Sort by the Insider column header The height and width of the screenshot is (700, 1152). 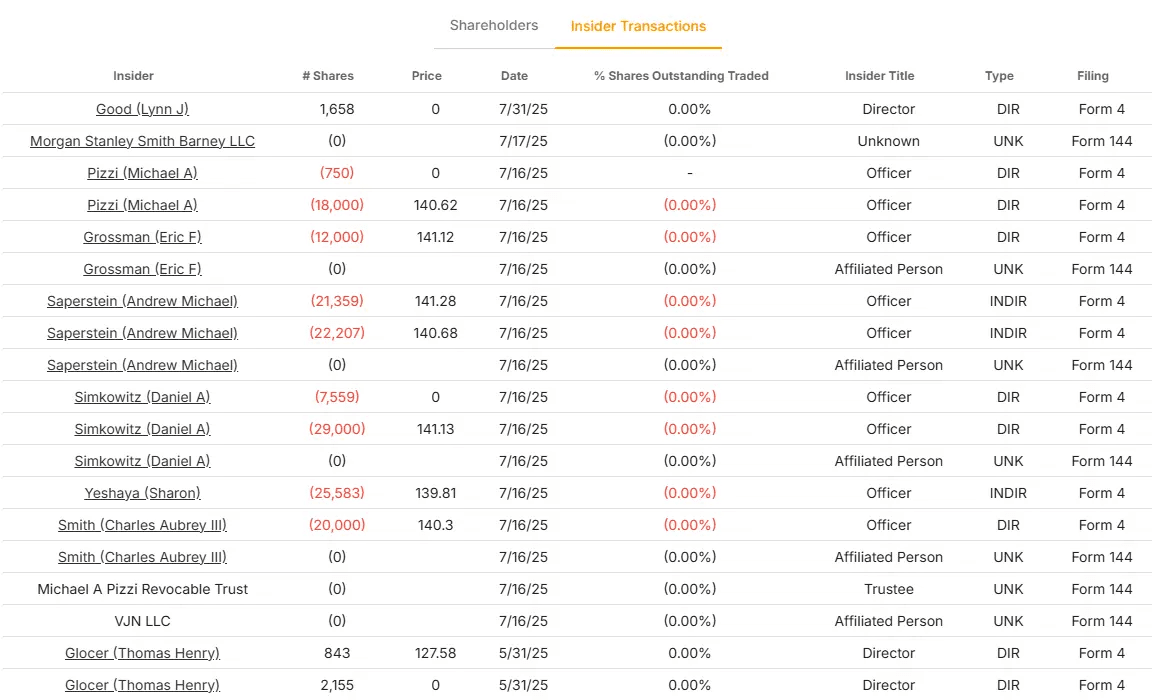[x=133, y=76]
